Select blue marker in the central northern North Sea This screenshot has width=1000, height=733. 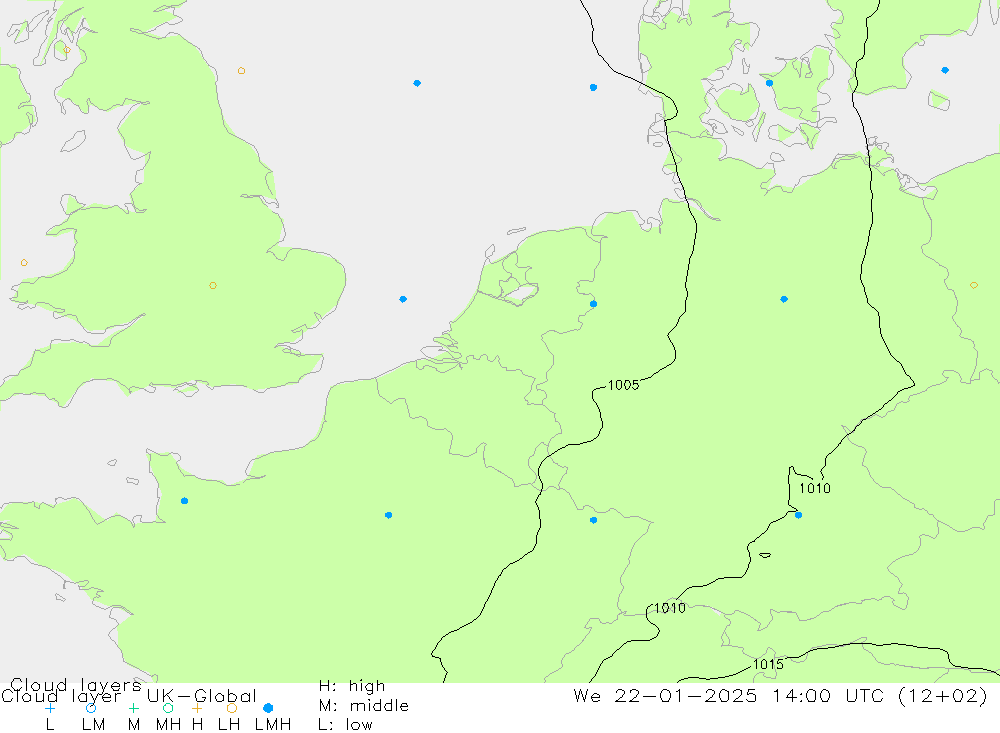[x=416, y=83]
